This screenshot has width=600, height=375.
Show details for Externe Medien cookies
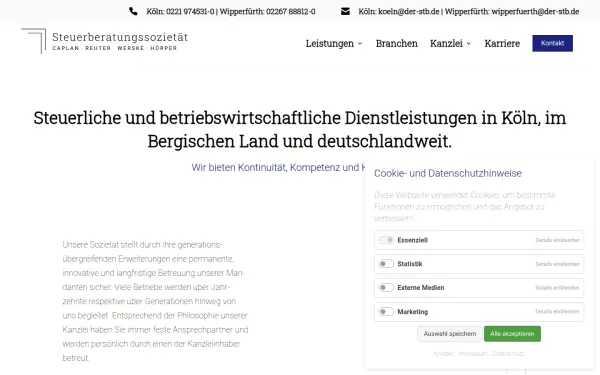pyautogui.click(x=557, y=288)
